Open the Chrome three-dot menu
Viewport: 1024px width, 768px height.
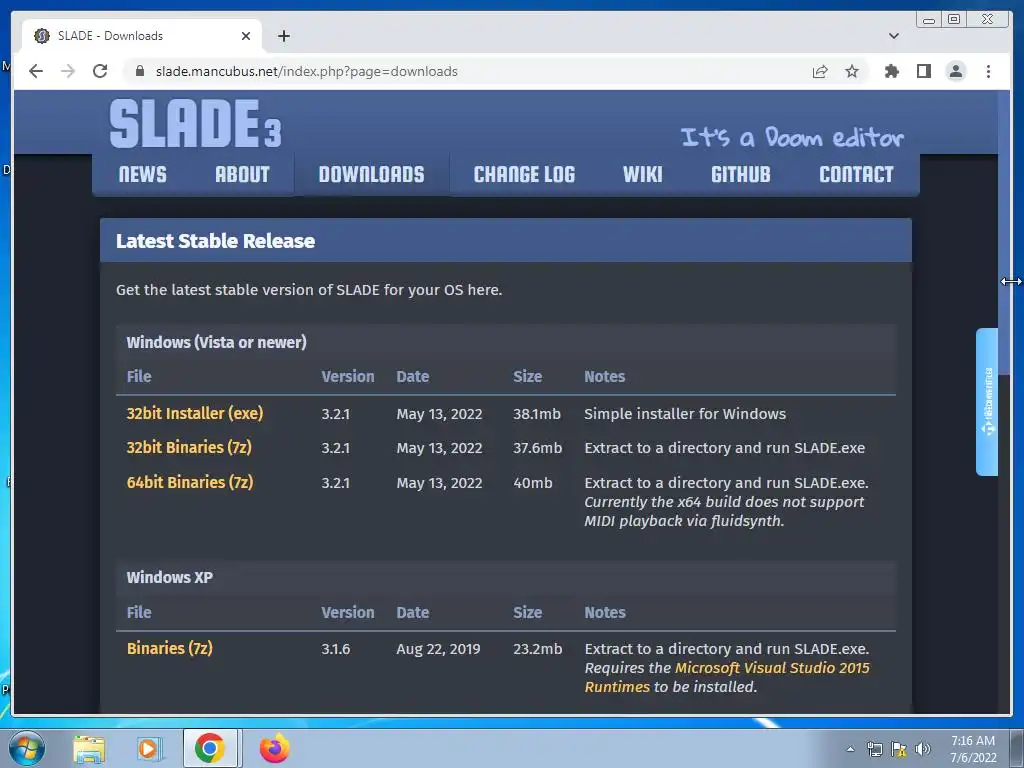988,71
